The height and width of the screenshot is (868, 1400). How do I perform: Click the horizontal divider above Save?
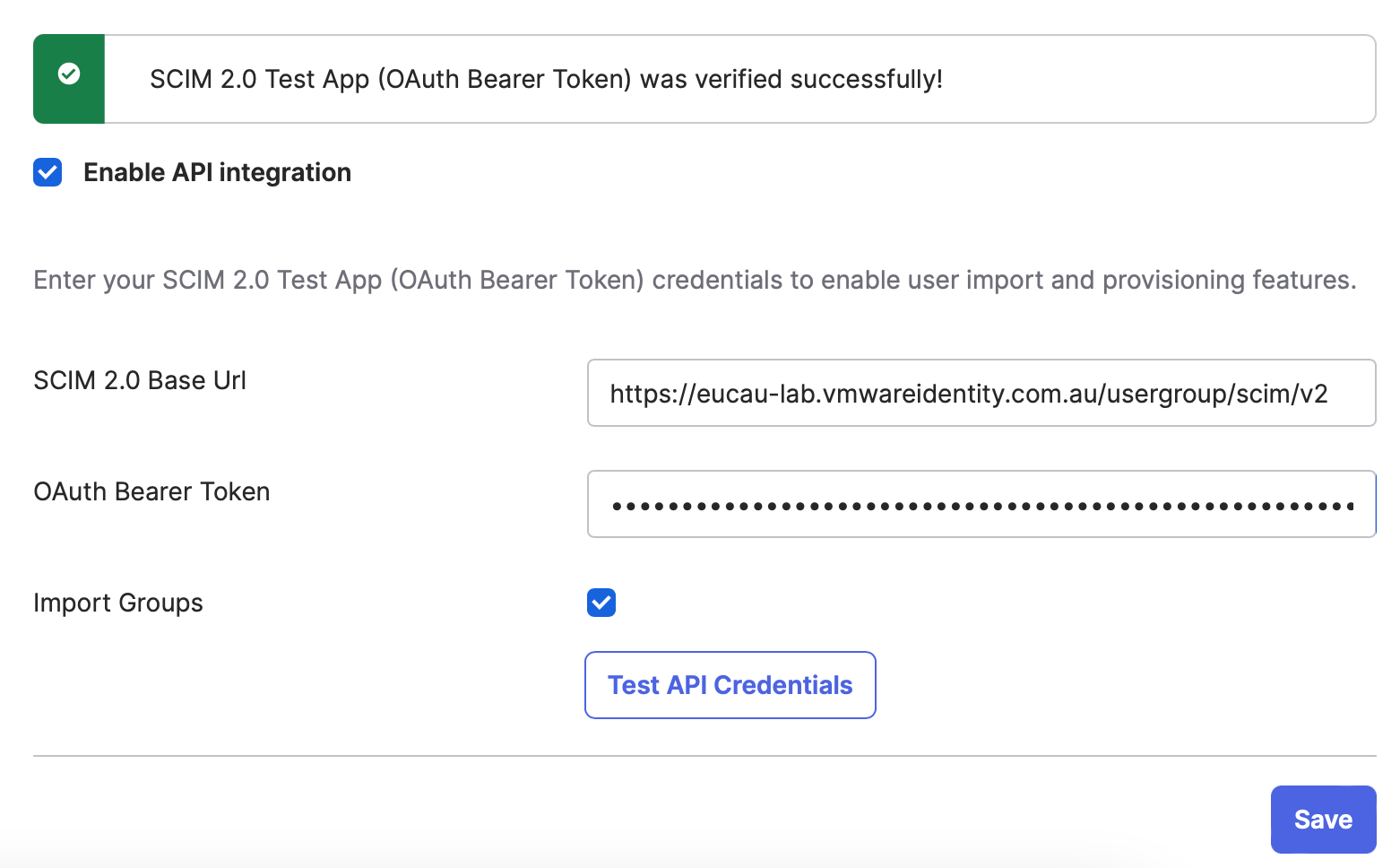[704, 756]
